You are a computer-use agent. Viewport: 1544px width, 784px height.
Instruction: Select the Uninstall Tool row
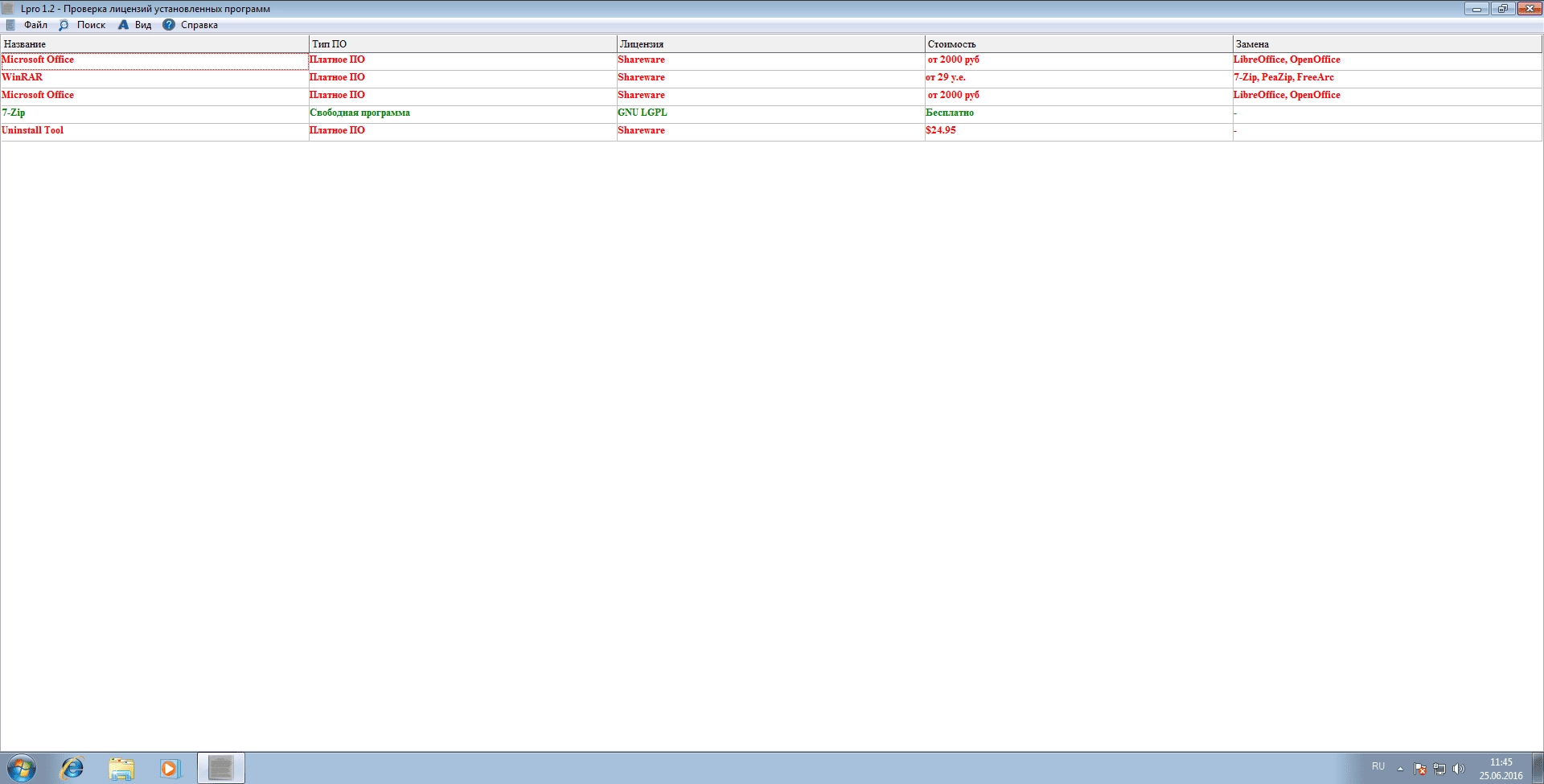771,131
